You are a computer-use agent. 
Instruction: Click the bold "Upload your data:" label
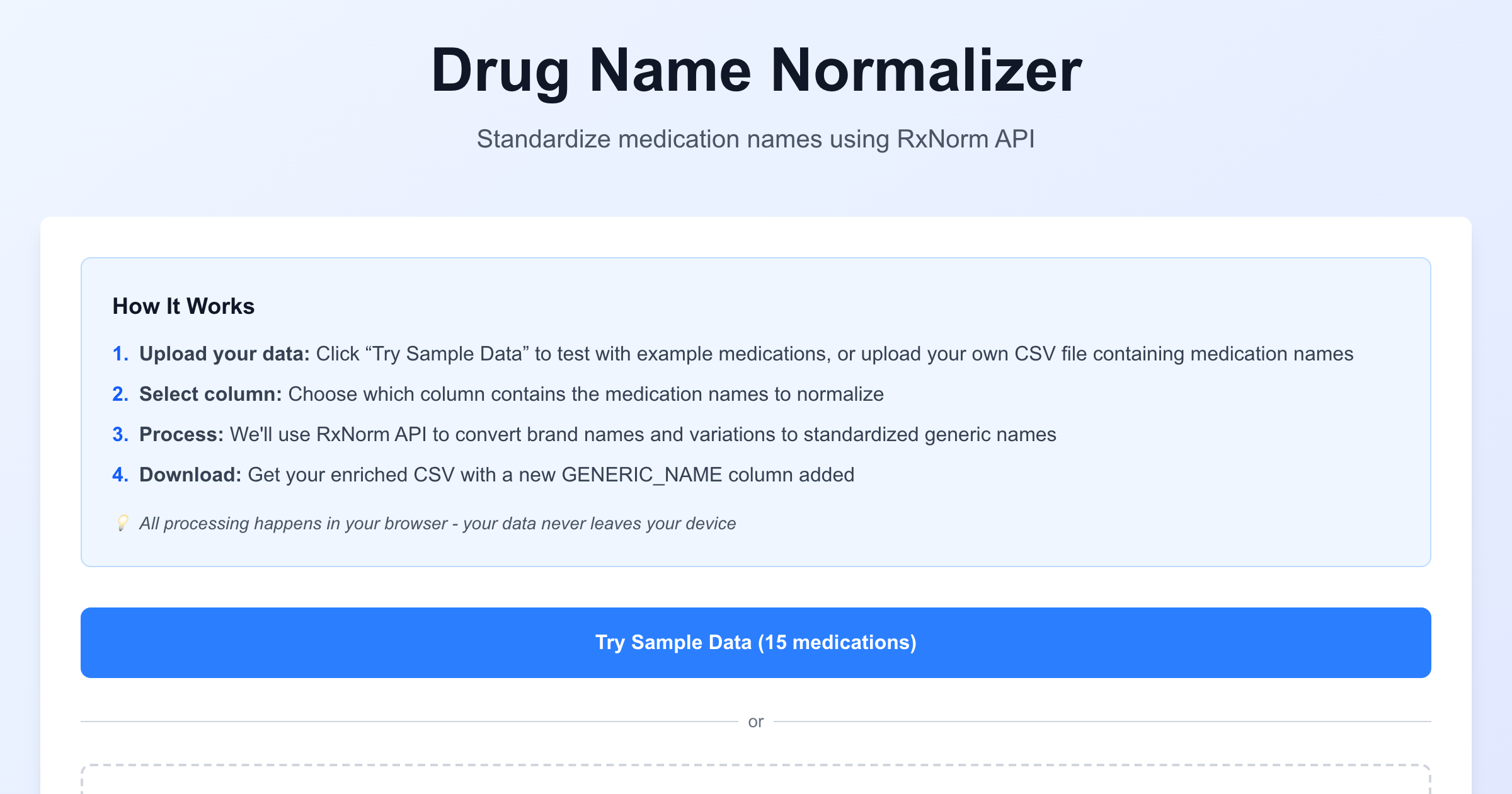coord(224,354)
